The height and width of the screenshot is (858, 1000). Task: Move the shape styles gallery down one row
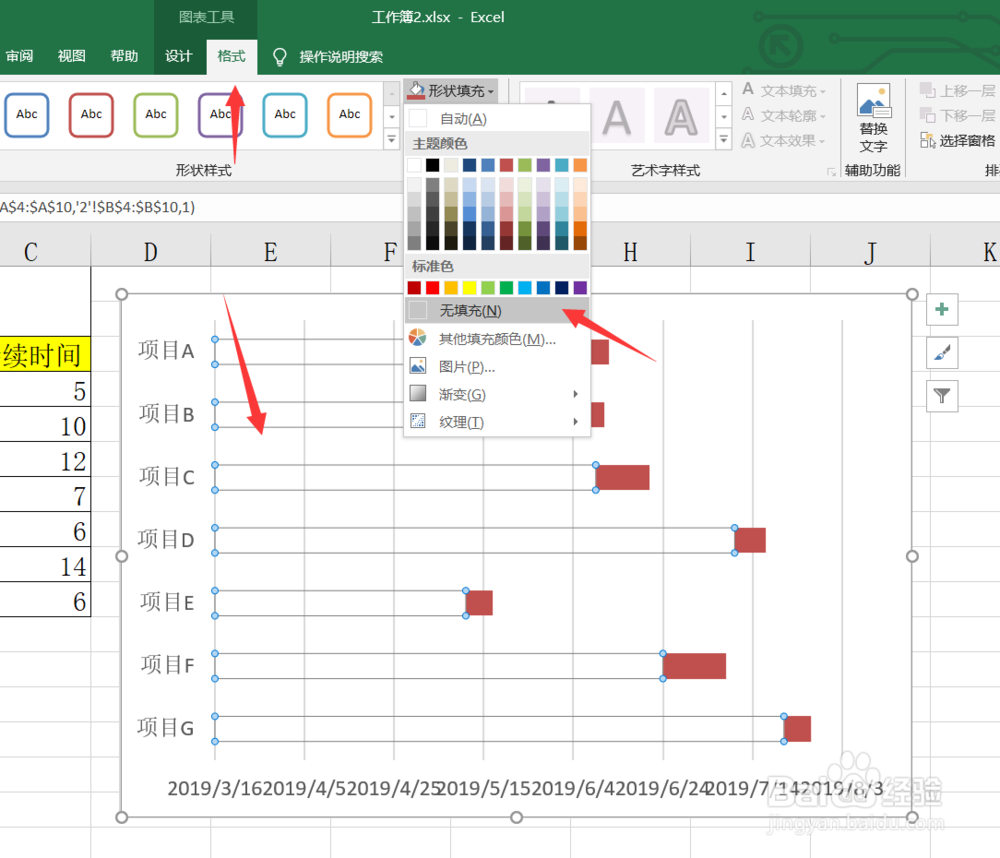(392, 117)
